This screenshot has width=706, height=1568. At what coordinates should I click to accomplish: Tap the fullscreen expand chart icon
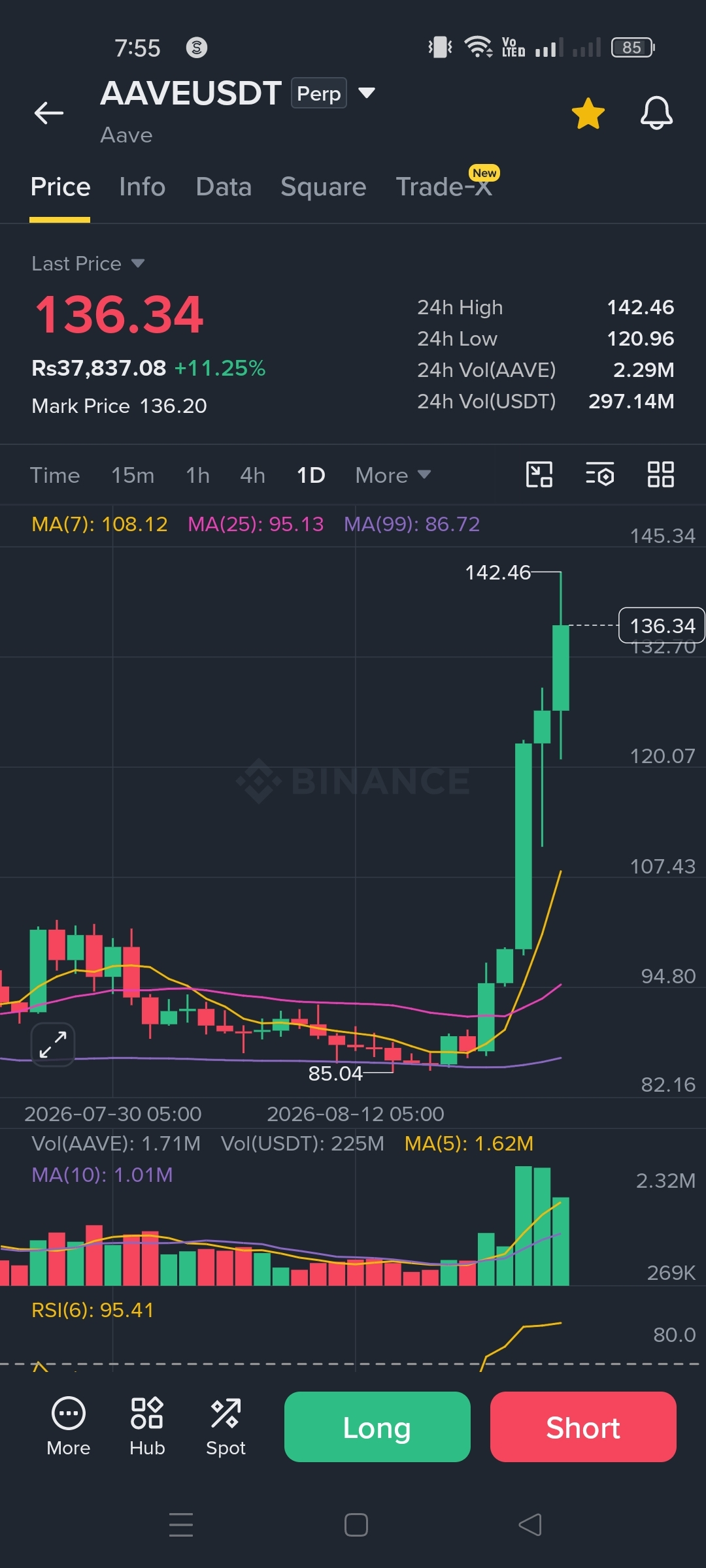[53, 1044]
